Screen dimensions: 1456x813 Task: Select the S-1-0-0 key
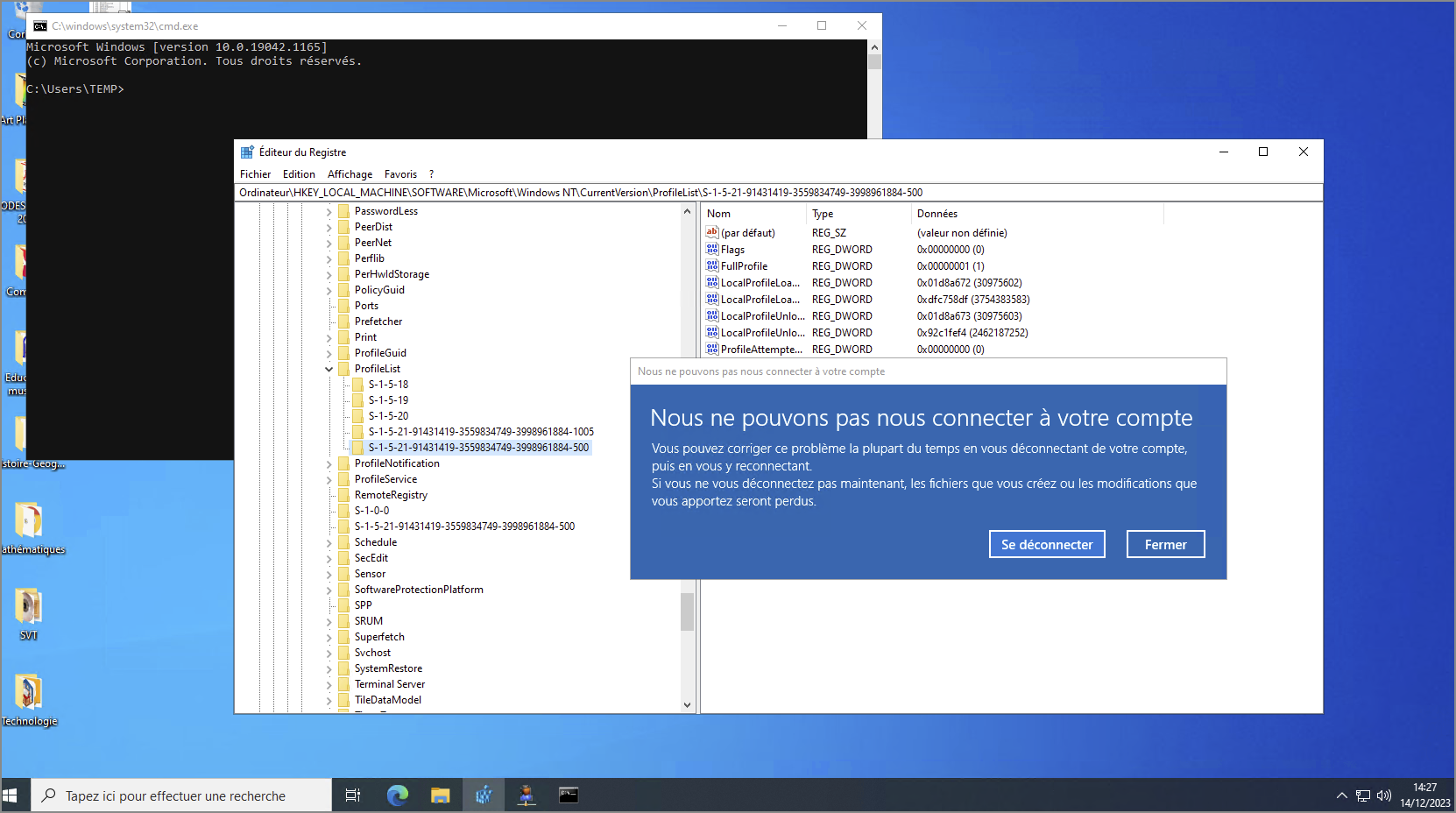[x=371, y=511]
